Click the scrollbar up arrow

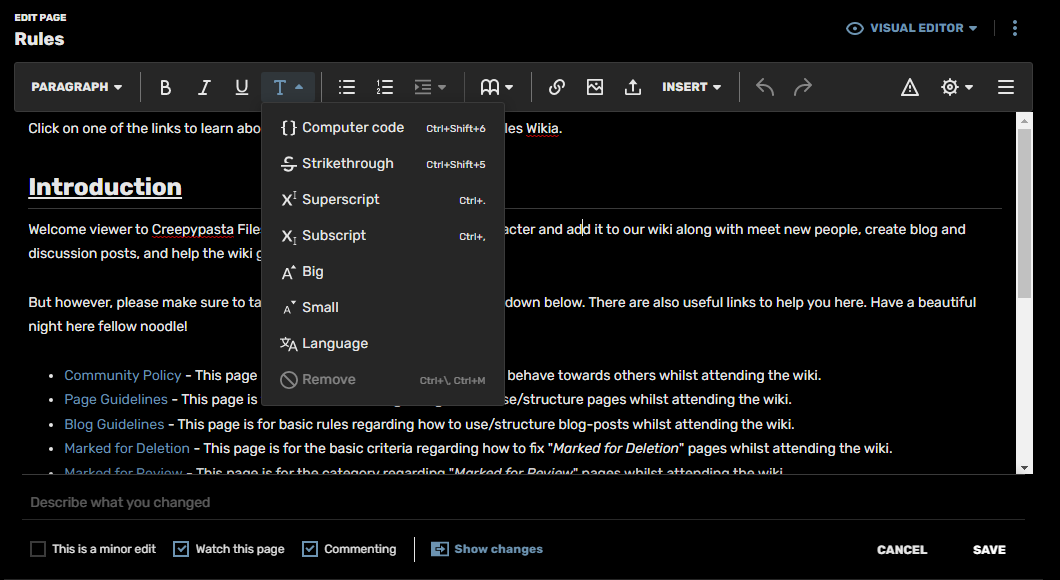click(x=1024, y=121)
